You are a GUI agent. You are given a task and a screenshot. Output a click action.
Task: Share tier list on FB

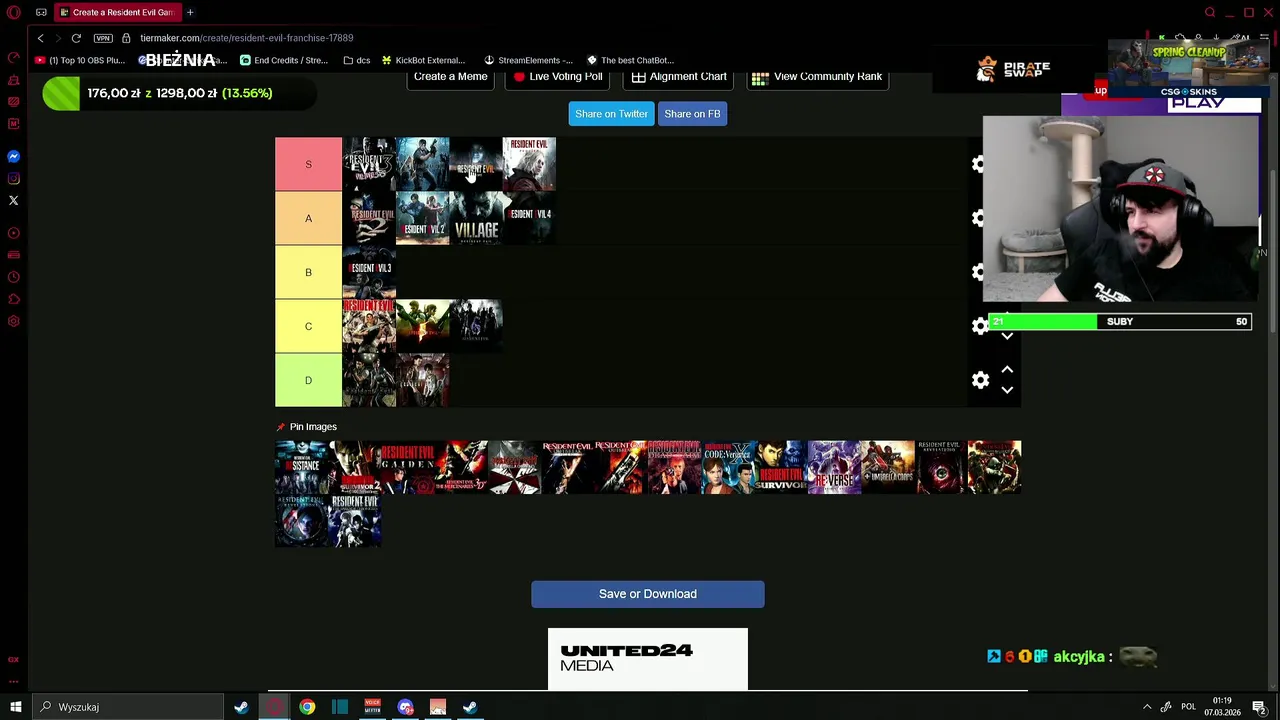[692, 114]
